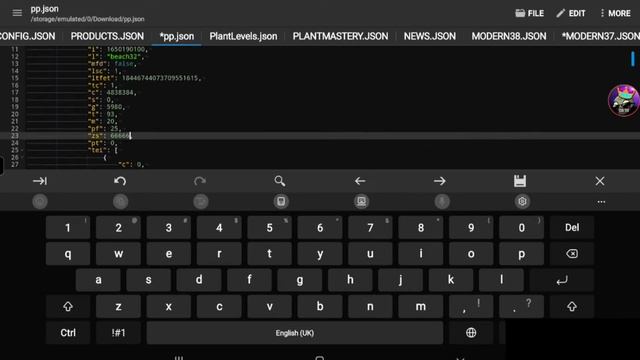
Task: Tap the English (UK) space bar
Action: point(295,333)
